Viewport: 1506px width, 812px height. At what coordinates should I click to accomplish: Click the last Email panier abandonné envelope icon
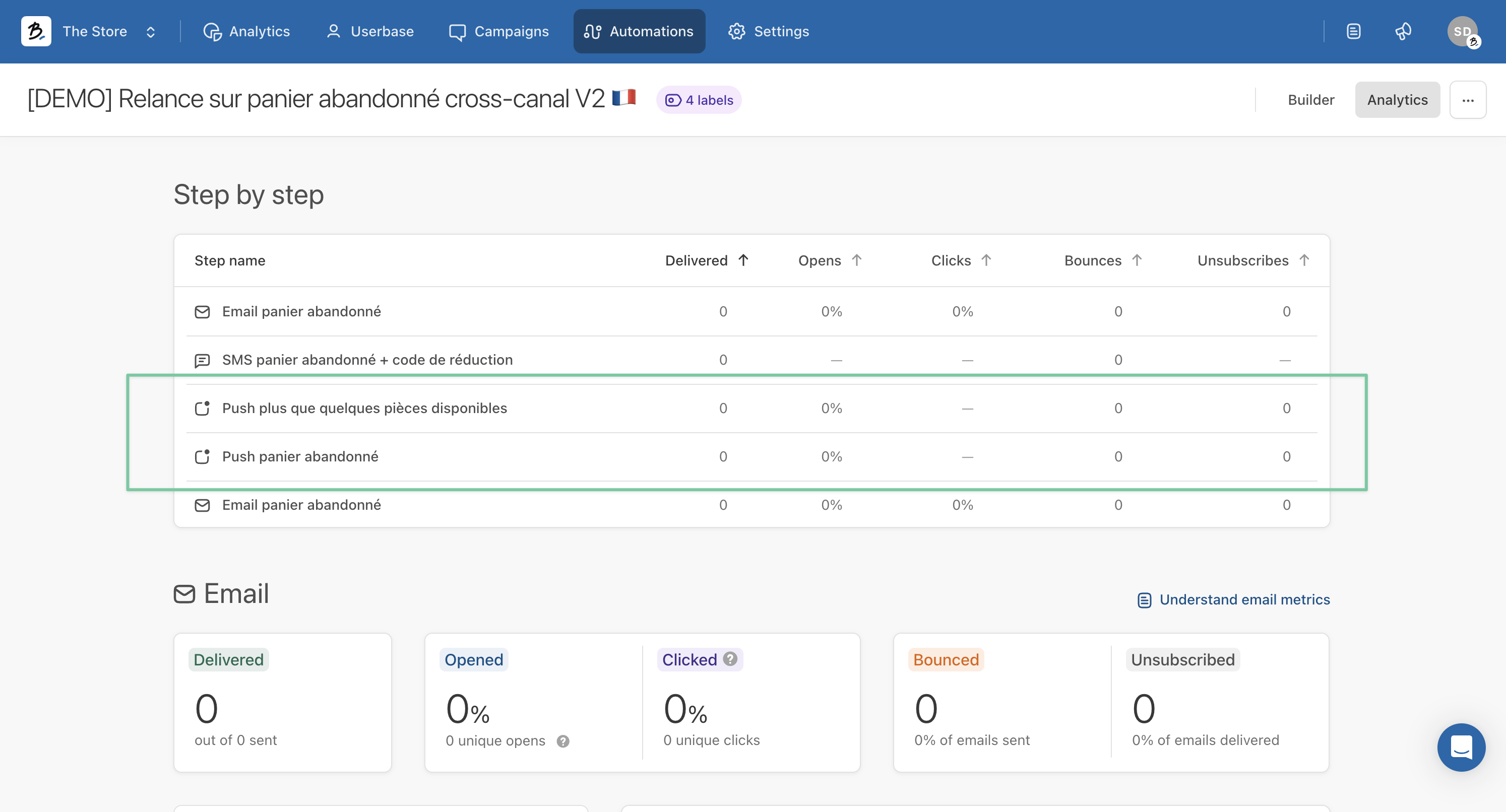pyautogui.click(x=202, y=505)
